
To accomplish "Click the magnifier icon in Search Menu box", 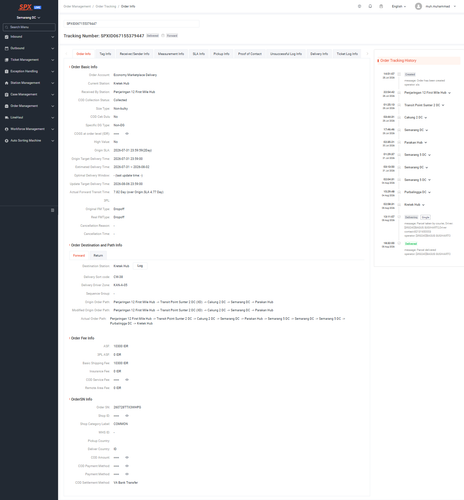I will 7,27.
